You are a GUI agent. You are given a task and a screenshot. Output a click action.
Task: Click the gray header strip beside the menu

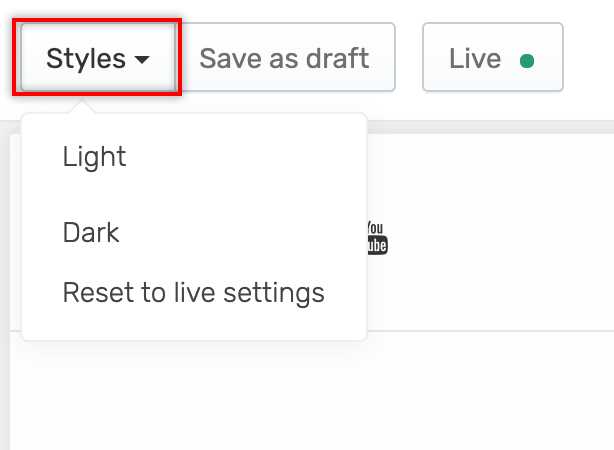click(489, 127)
